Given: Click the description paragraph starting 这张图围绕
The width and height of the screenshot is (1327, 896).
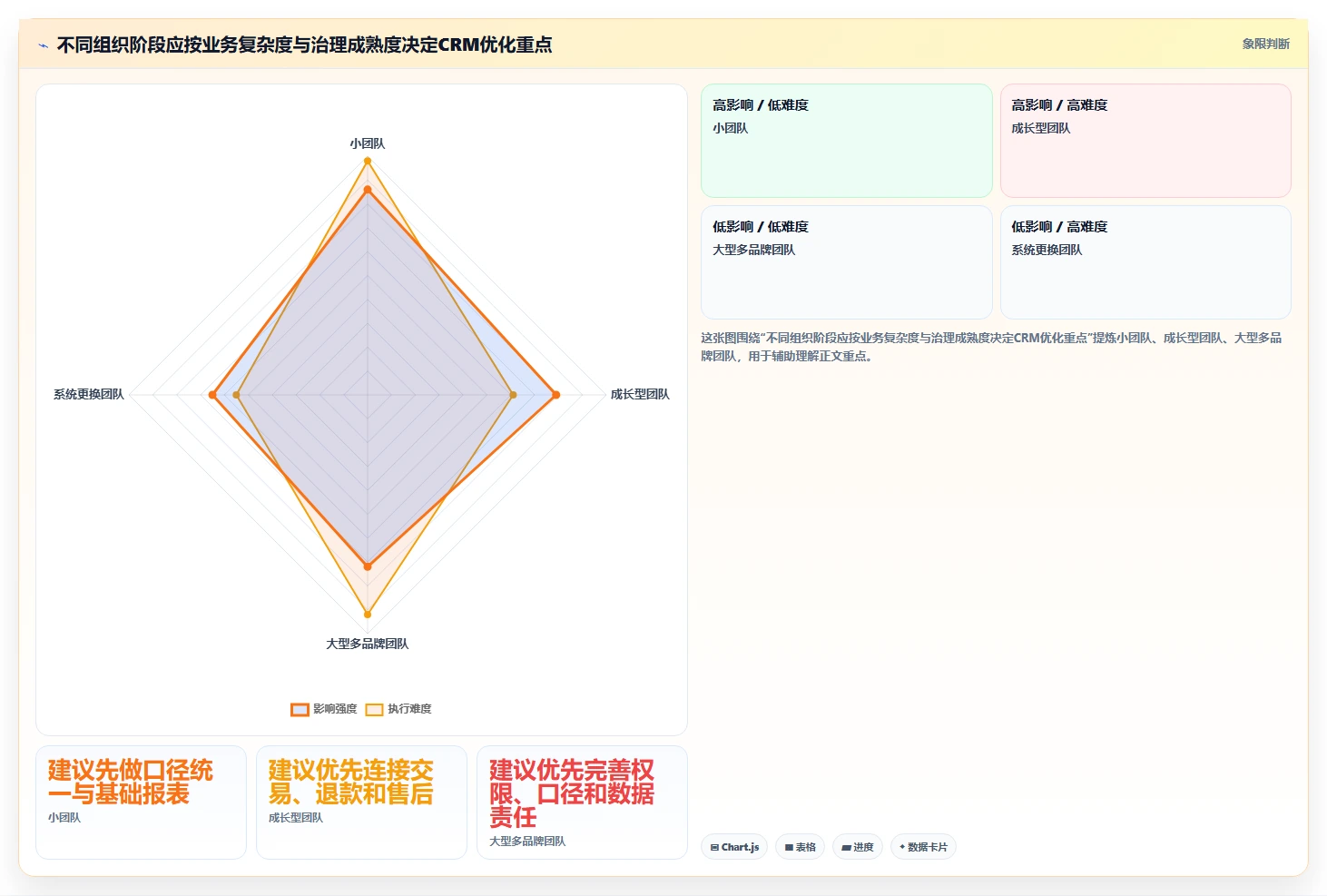Looking at the screenshot, I should [991, 347].
